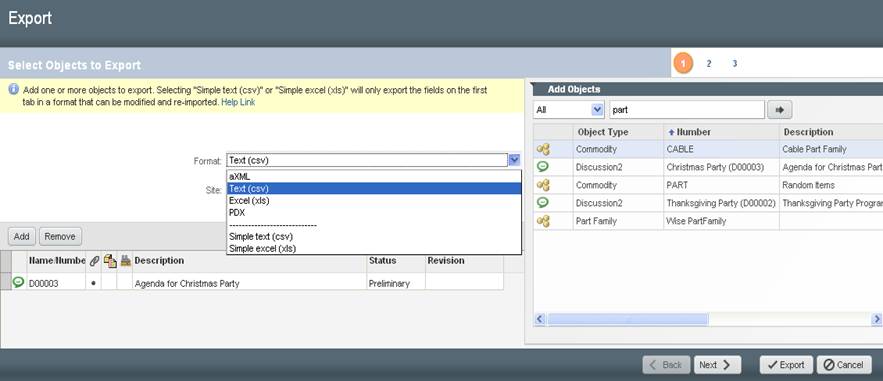Go to wizard step 2
Image resolution: width=883 pixels, height=381 pixels.
coord(708,64)
